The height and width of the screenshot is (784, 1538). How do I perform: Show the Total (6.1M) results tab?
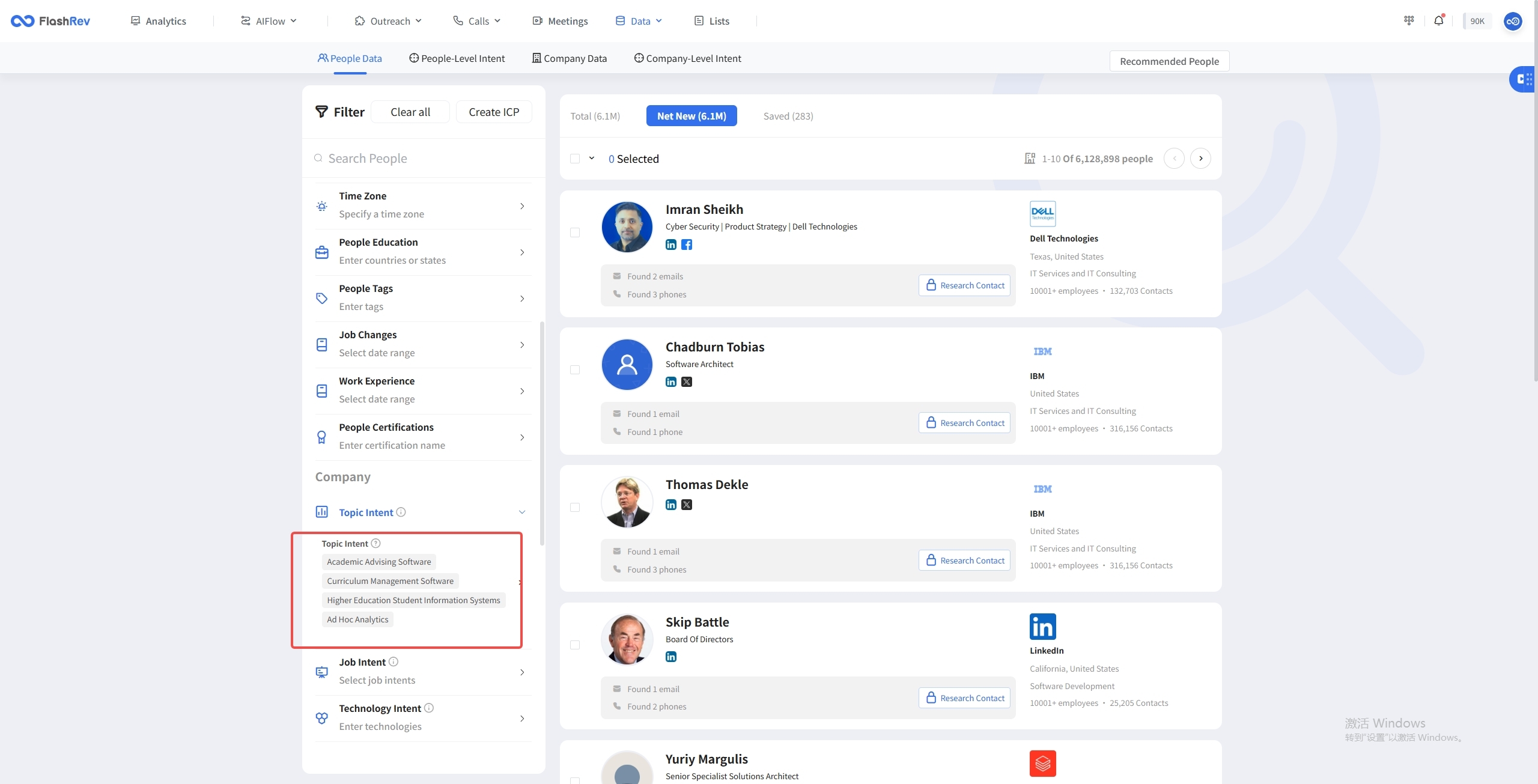pyautogui.click(x=595, y=116)
